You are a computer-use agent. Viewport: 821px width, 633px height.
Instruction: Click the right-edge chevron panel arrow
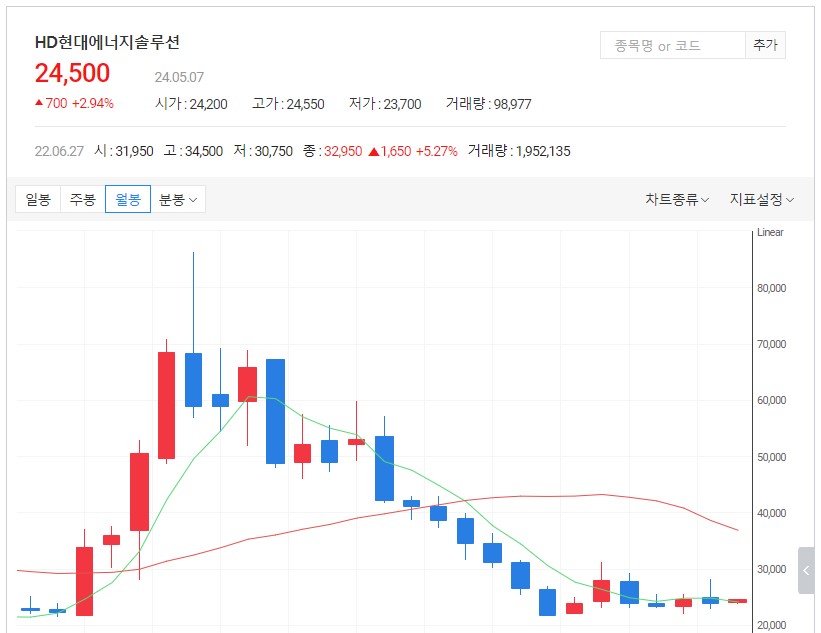806,570
